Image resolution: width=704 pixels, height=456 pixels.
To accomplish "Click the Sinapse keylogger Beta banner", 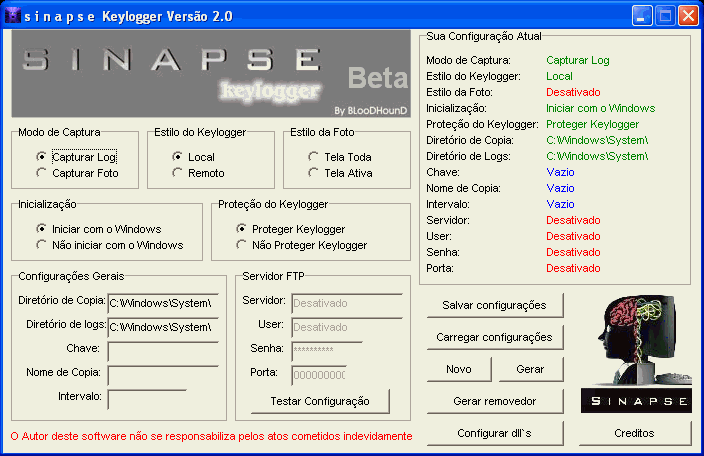I will [x=211, y=75].
